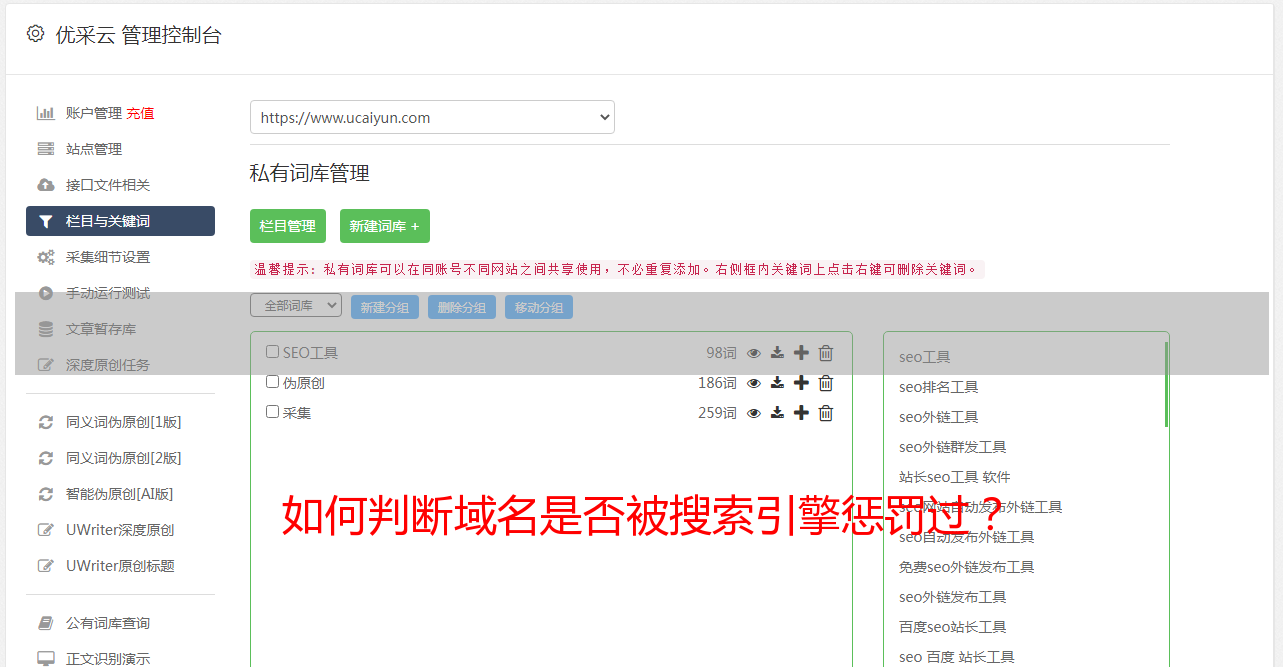The height and width of the screenshot is (667, 1283).
Task: Select keyword 免费seo外链发布工具
Action: coord(966,567)
